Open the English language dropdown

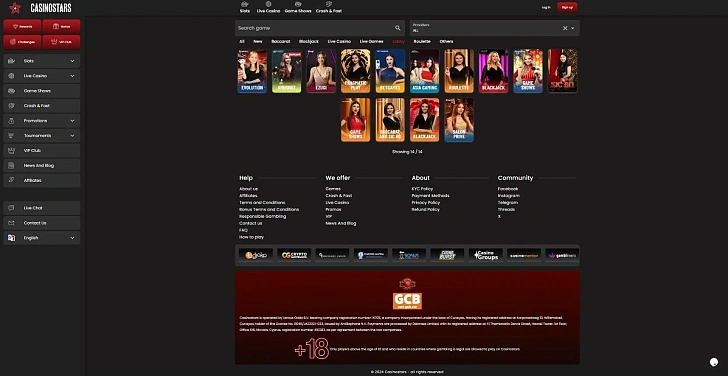(x=42, y=238)
